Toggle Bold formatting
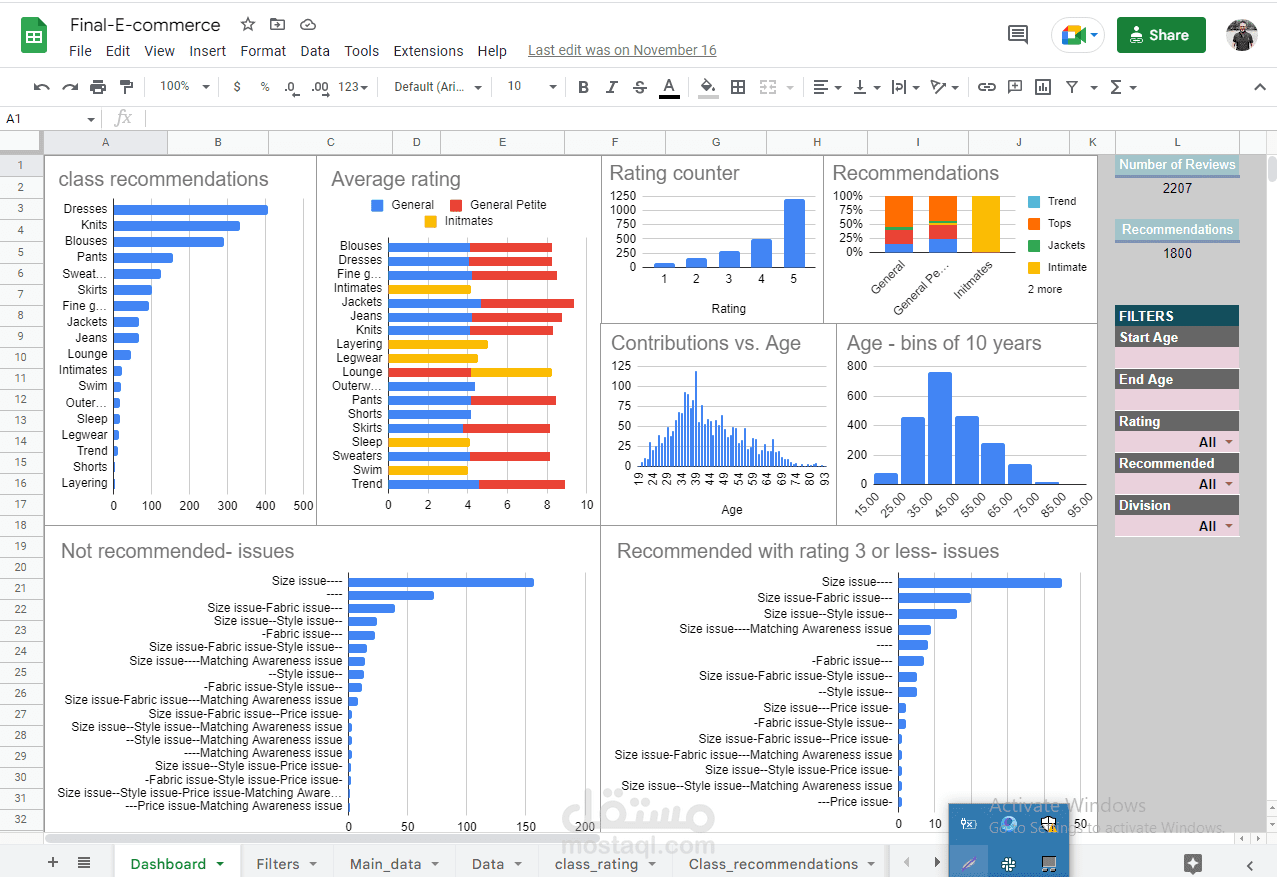 pos(584,87)
